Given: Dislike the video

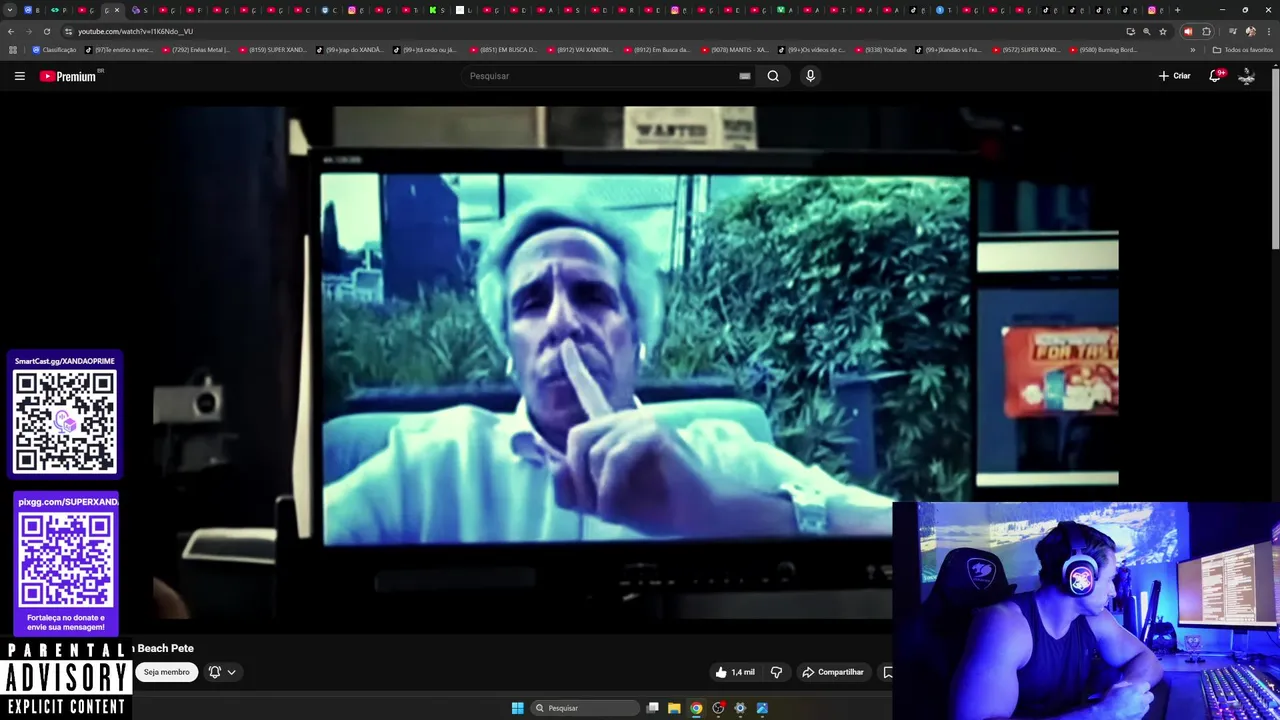Looking at the screenshot, I should pos(776,672).
